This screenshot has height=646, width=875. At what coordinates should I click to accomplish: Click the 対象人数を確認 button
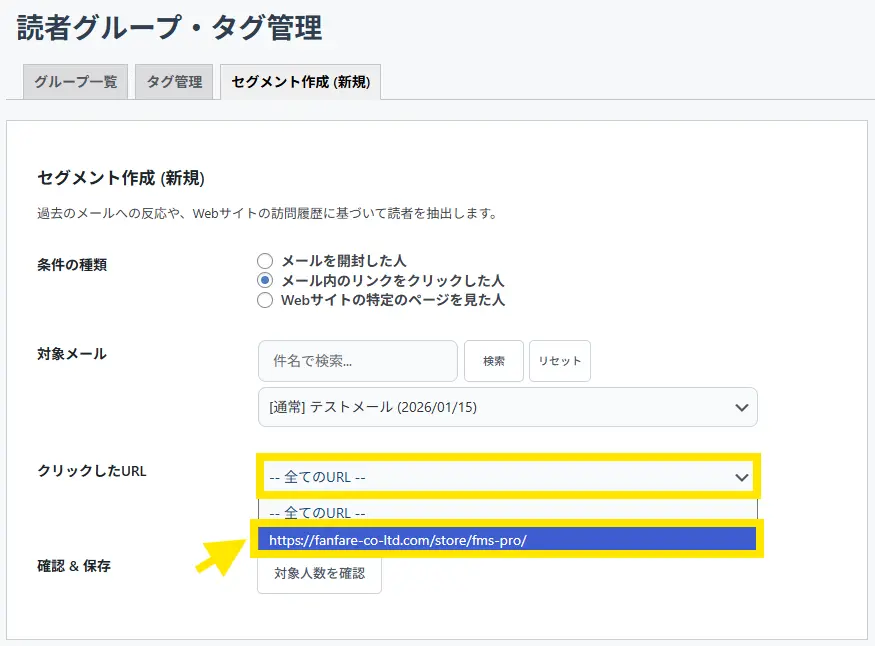coord(319,574)
